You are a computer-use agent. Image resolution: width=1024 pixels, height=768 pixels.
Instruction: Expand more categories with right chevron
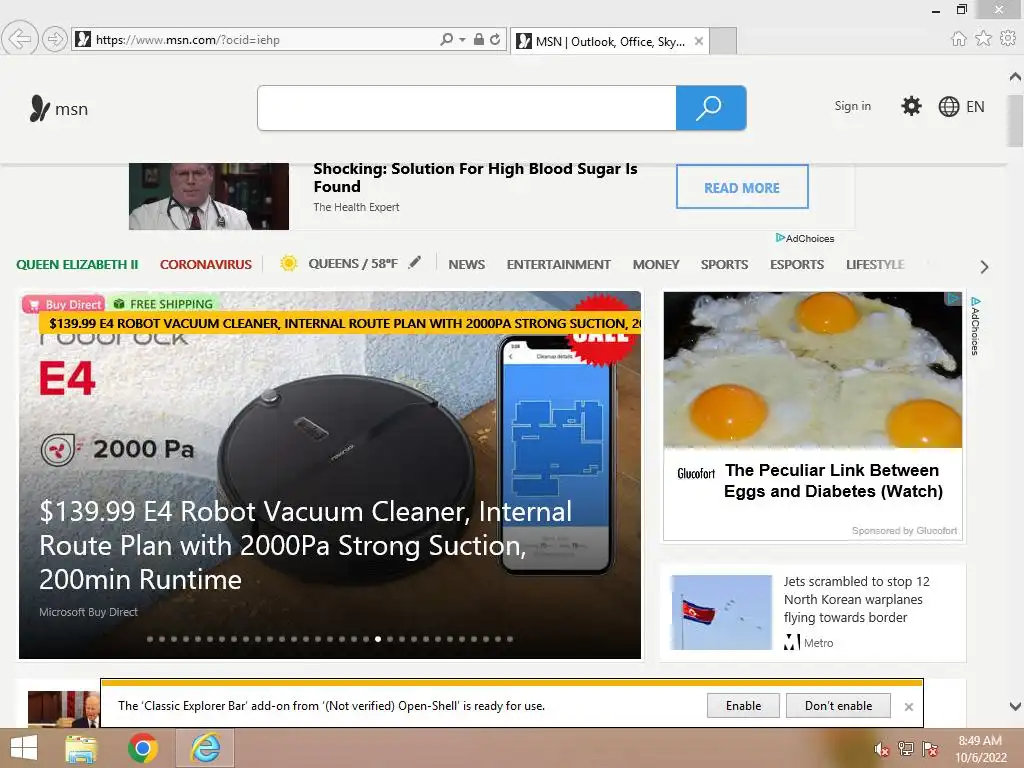point(984,266)
